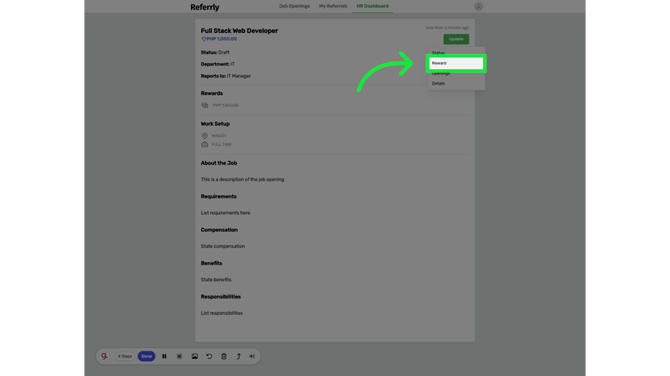670x376 pixels.
Task: Click the undo arrow icon in recorder toolbar
Action: [209, 356]
